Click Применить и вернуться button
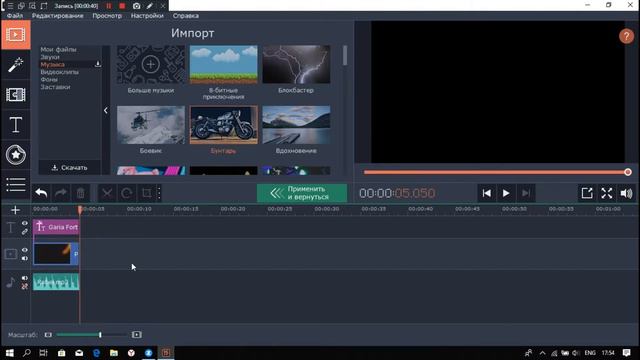640x360 pixels. coord(302,193)
